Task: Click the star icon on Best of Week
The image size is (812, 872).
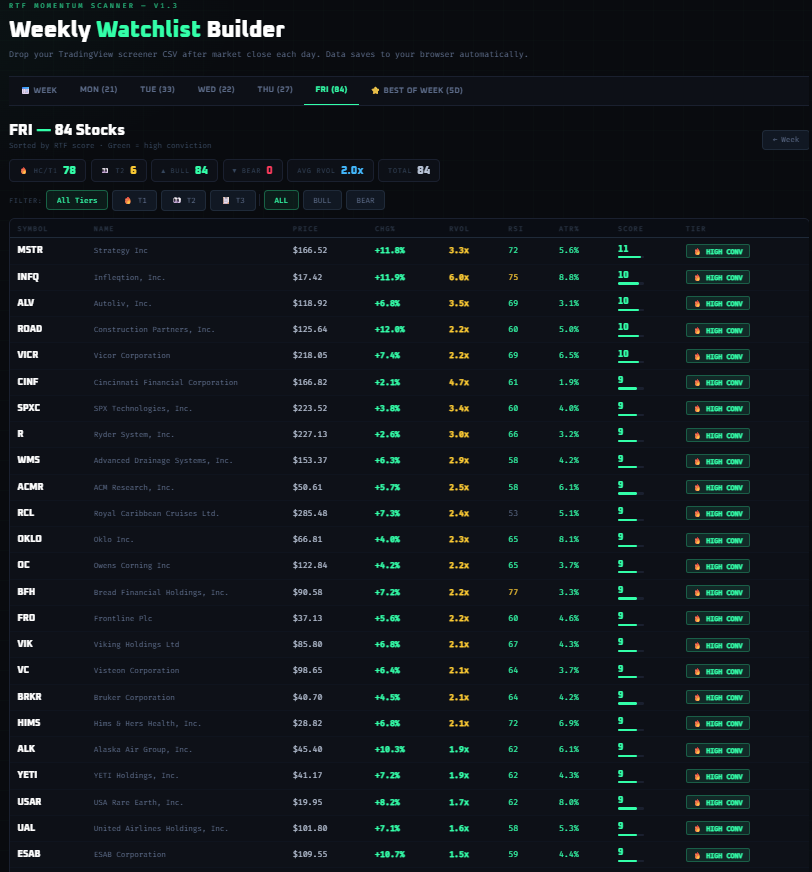Action: 375,90
